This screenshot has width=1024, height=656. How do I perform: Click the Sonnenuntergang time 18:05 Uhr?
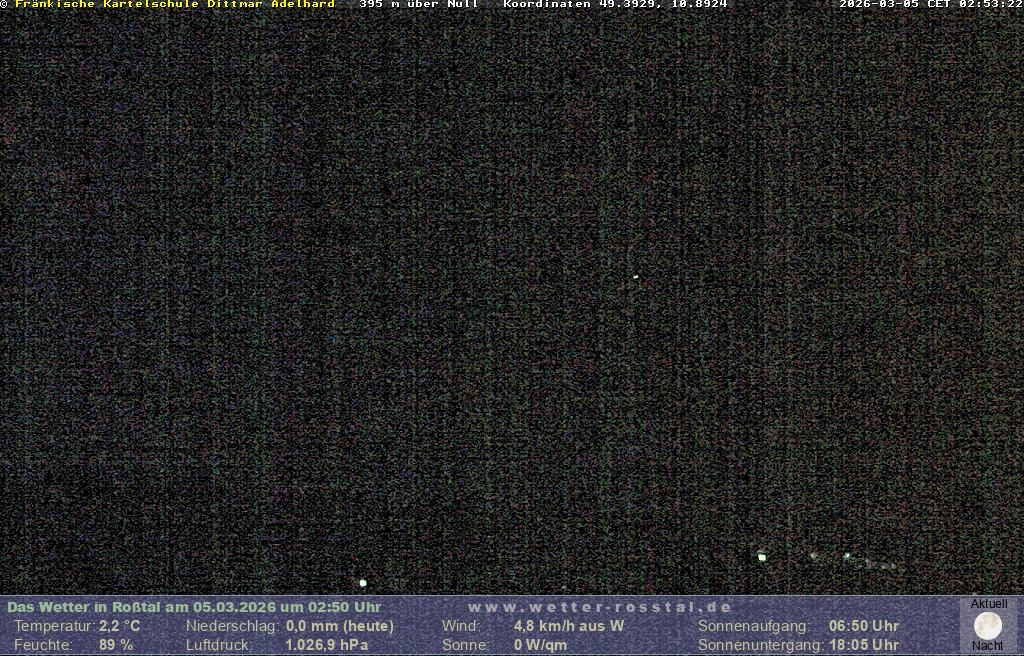point(863,645)
